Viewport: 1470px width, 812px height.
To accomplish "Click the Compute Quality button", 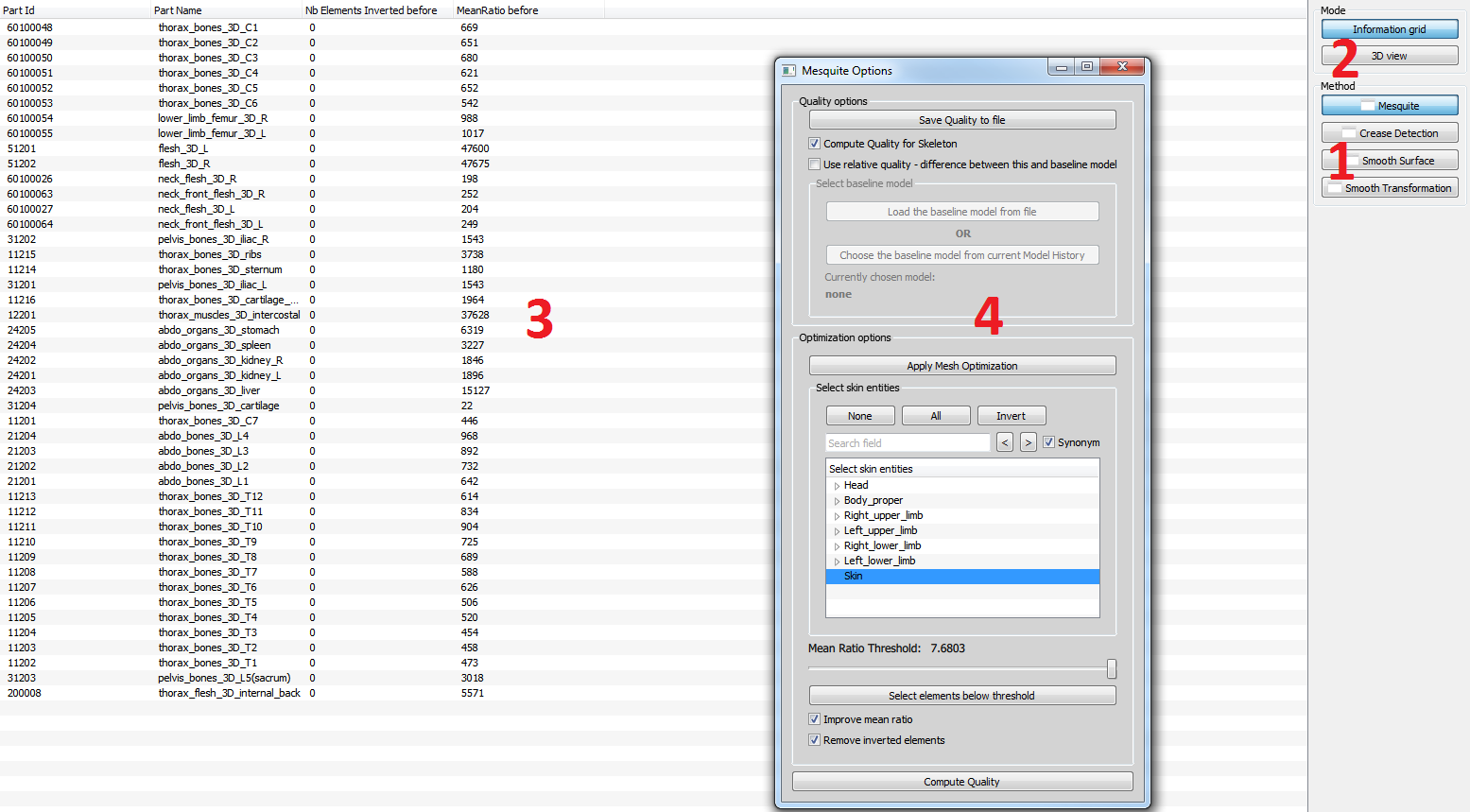I will coord(962,782).
